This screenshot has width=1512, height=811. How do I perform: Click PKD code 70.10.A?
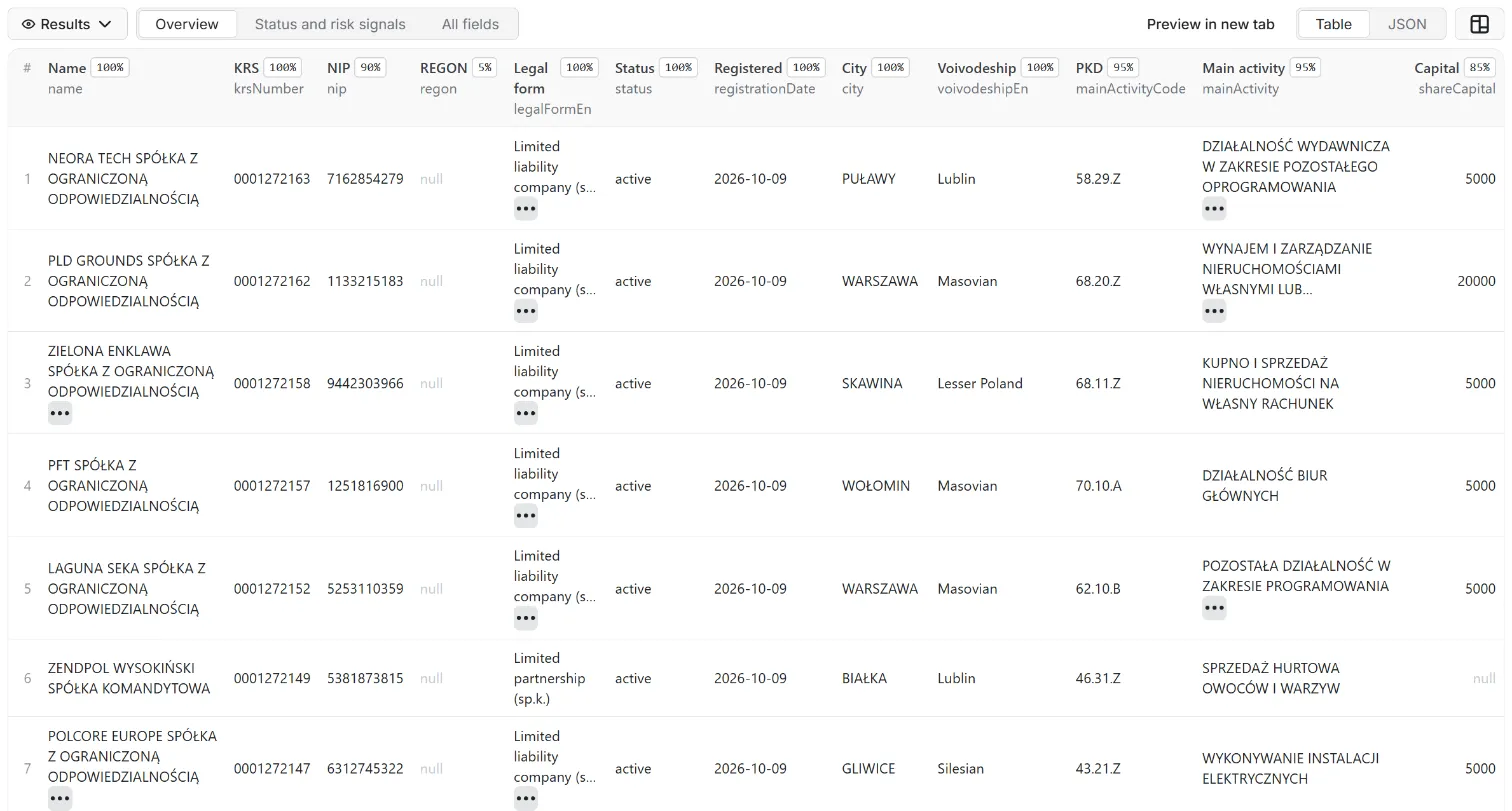(1099, 486)
